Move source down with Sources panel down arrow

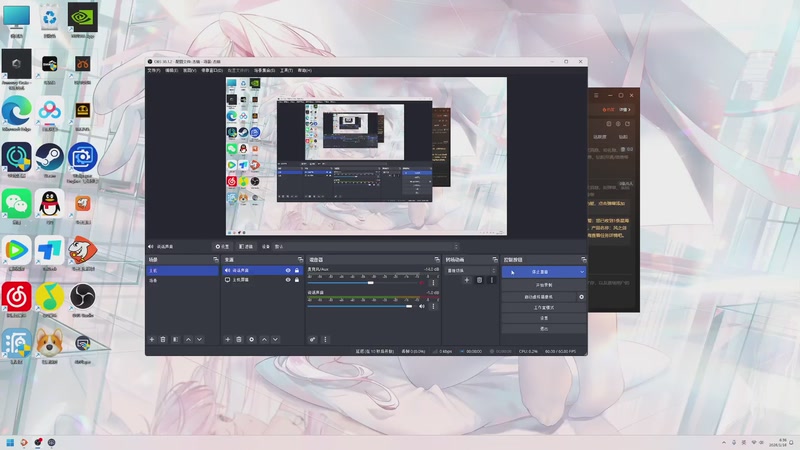point(276,339)
